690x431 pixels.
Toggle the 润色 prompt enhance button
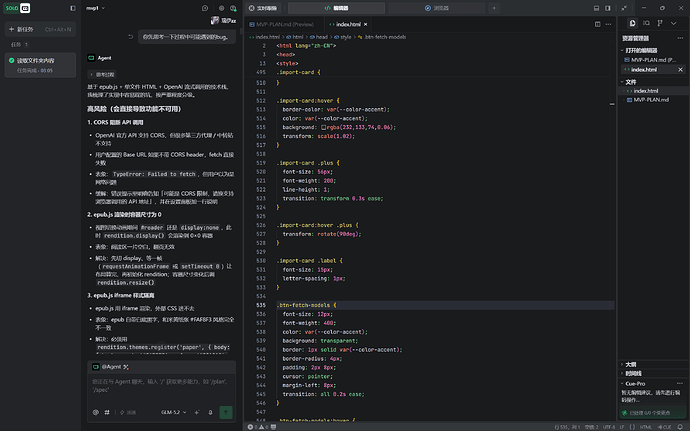pyautogui.click(x=128, y=413)
